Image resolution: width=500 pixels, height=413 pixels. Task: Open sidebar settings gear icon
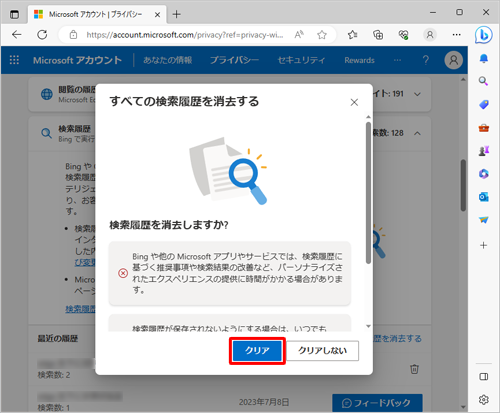tap(484, 399)
